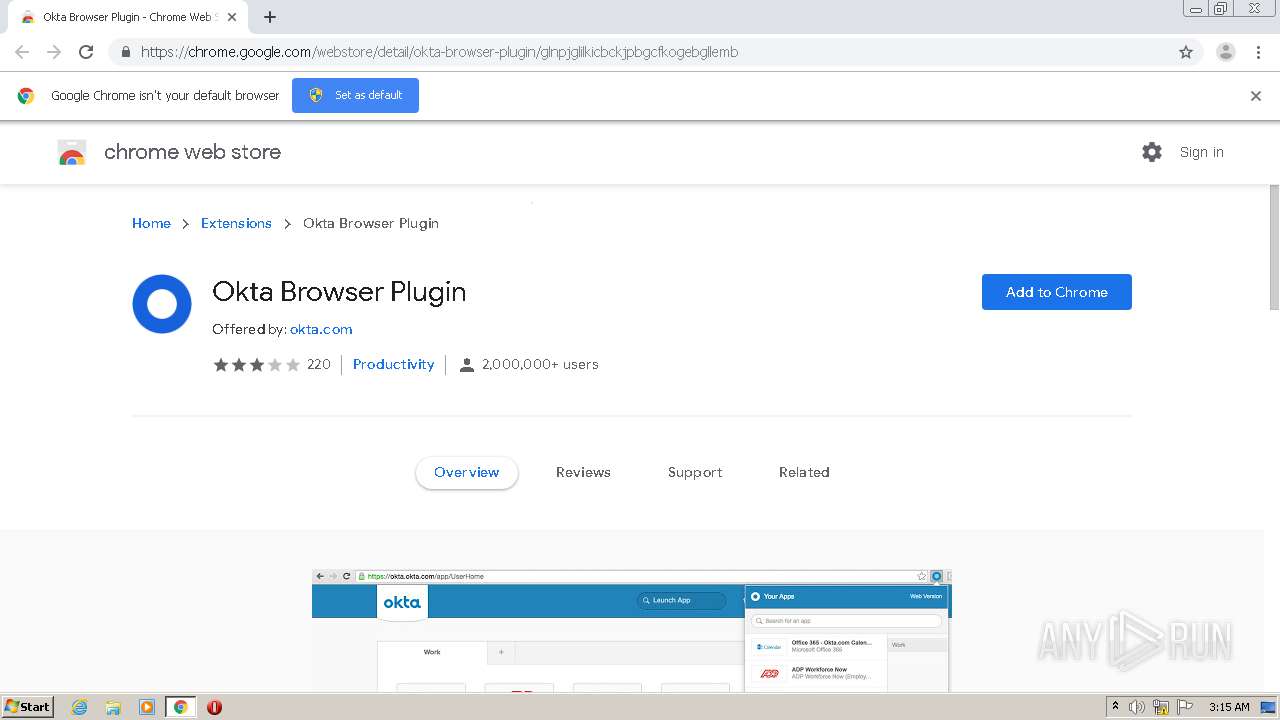Image resolution: width=1280 pixels, height=720 pixels.
Task: Click the Set as default button
Action: pos(355,95)
